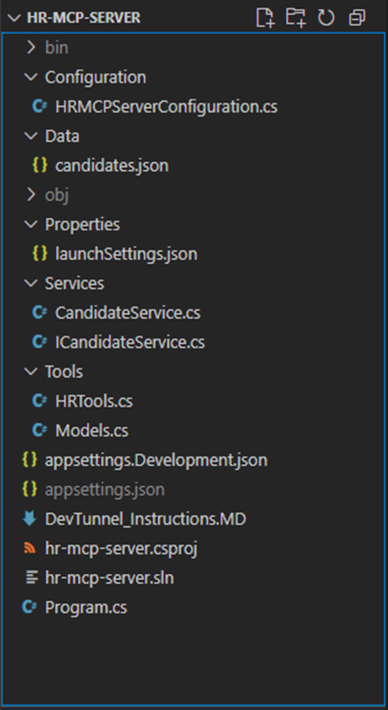Open HRTools.cs file
Image resolution: width=388 pixels, height=710 pixels.
pyautogui.click(x=94, y=401)
